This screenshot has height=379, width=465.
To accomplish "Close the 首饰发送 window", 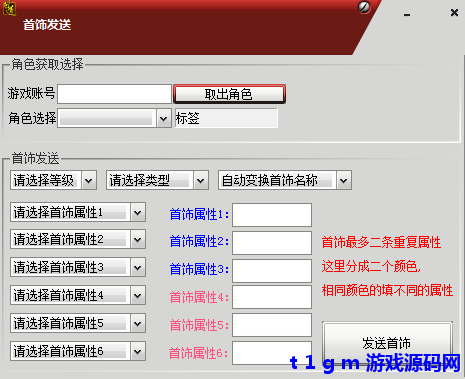I will pyautogui.click(x=454, y=13).
